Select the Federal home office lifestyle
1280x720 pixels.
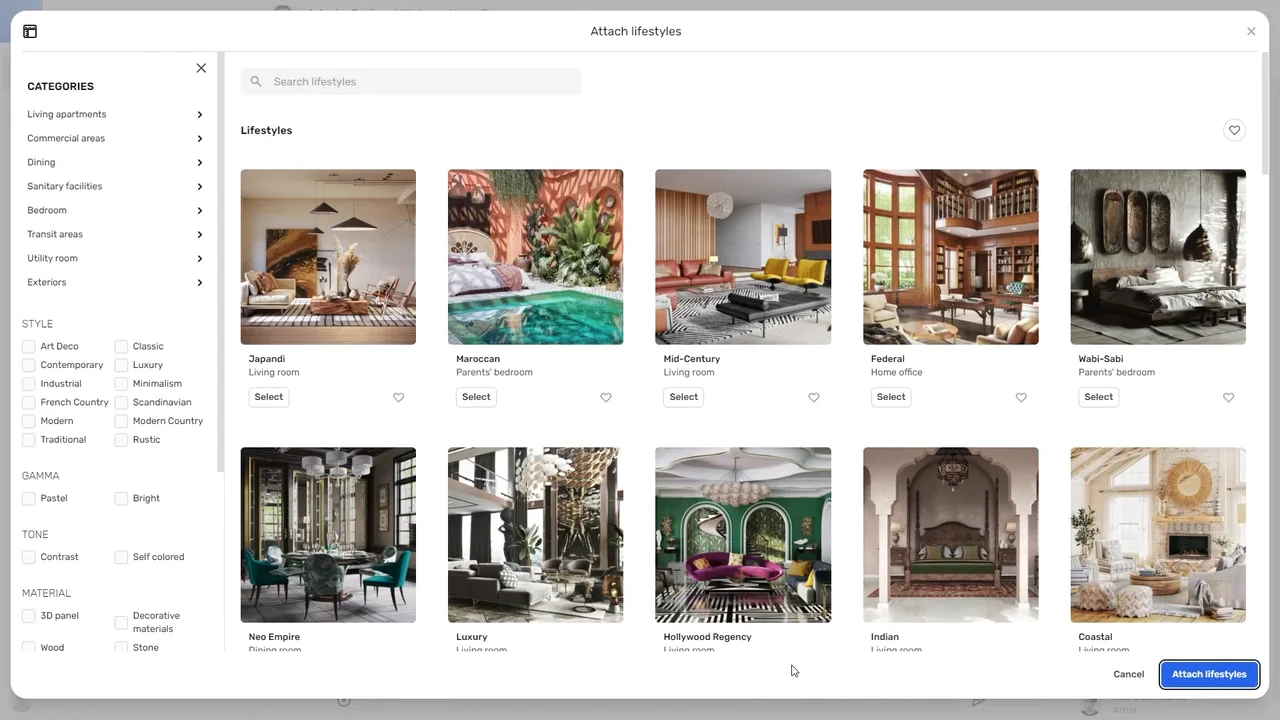pos(891,397)
